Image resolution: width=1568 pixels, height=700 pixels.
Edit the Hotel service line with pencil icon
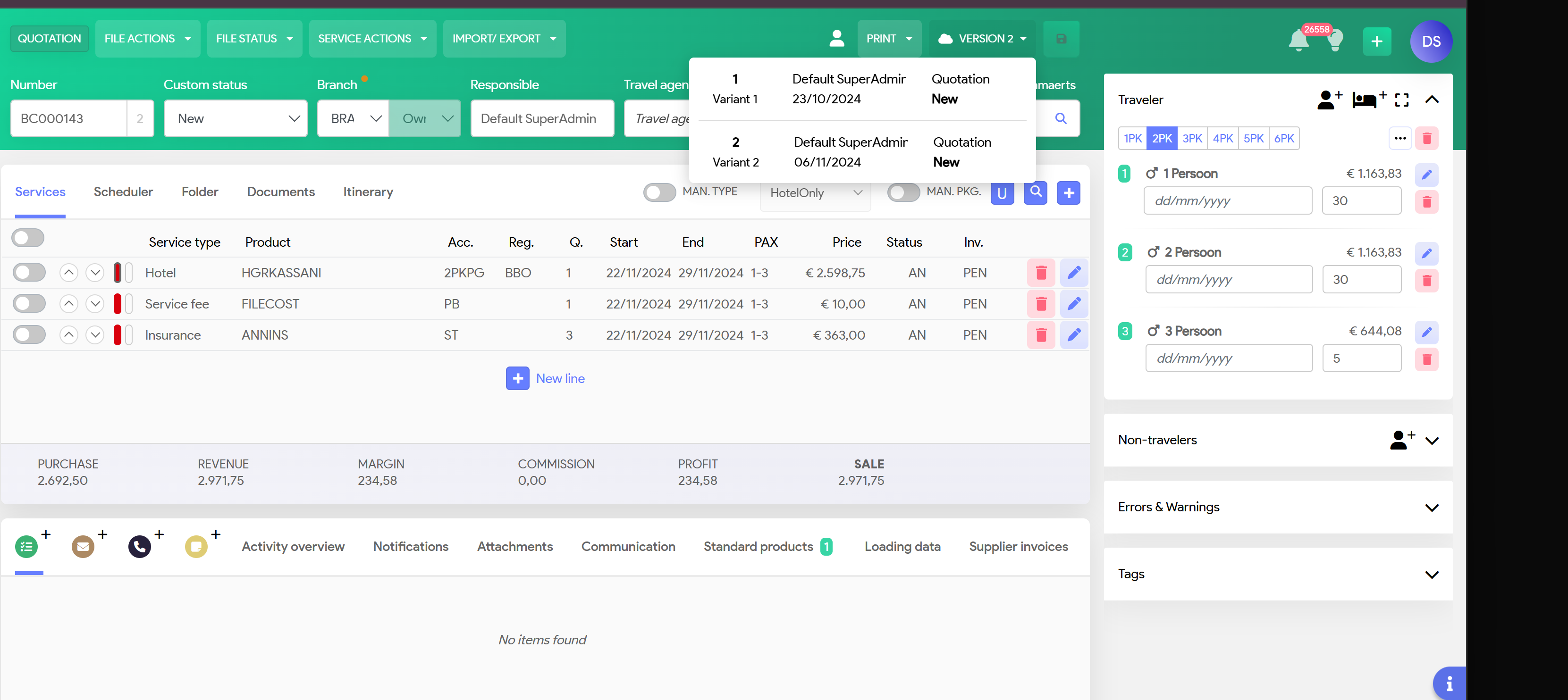pyautogui.click(x=1074, y=273)
